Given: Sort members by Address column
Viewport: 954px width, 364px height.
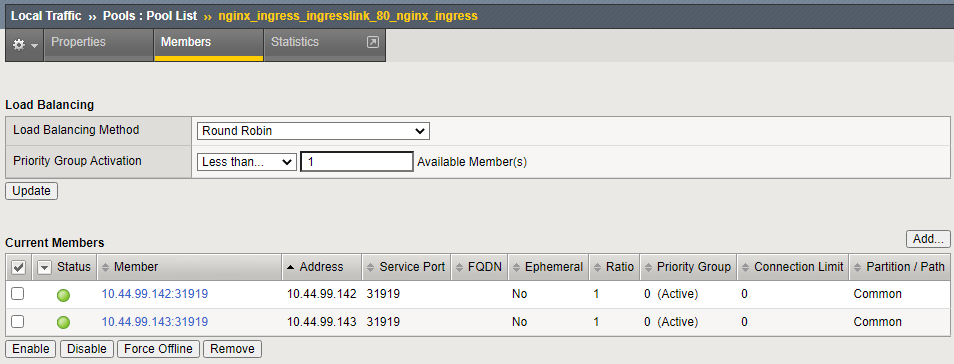Looking at the screenshot, I should click(321, 267).
